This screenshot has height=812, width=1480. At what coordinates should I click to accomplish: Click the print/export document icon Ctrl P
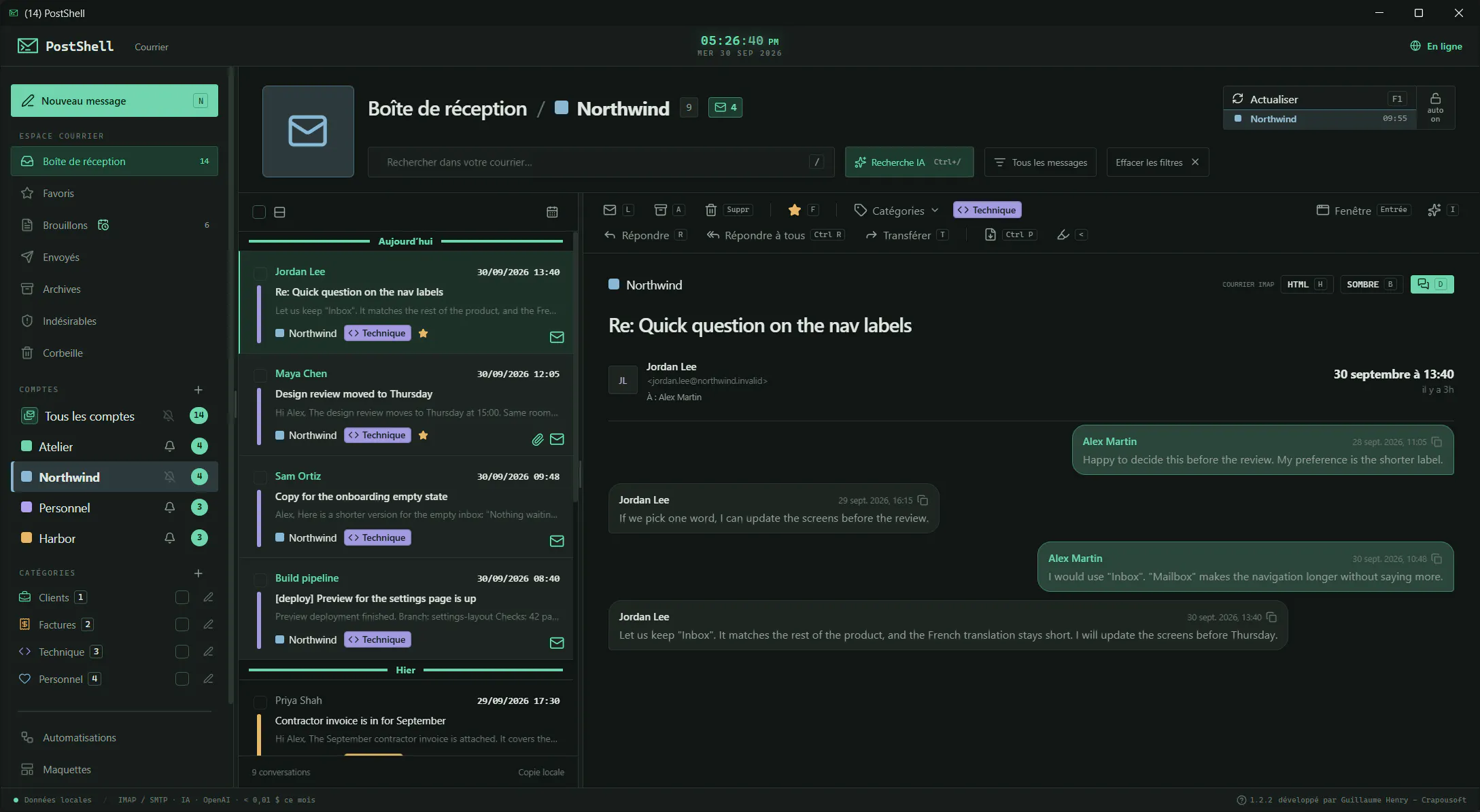pos(991,234)
